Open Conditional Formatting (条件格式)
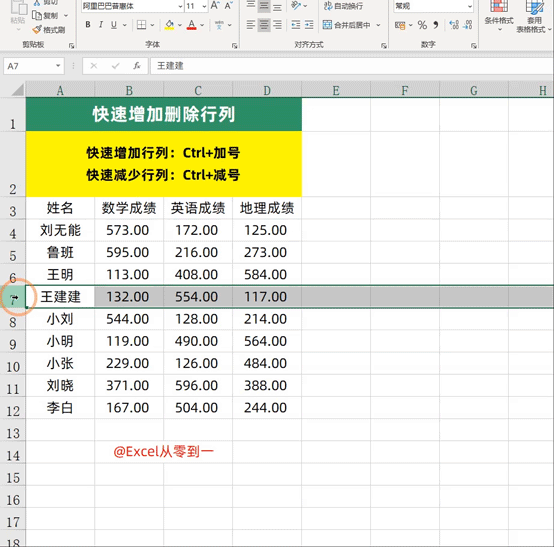 coord(499,16)
